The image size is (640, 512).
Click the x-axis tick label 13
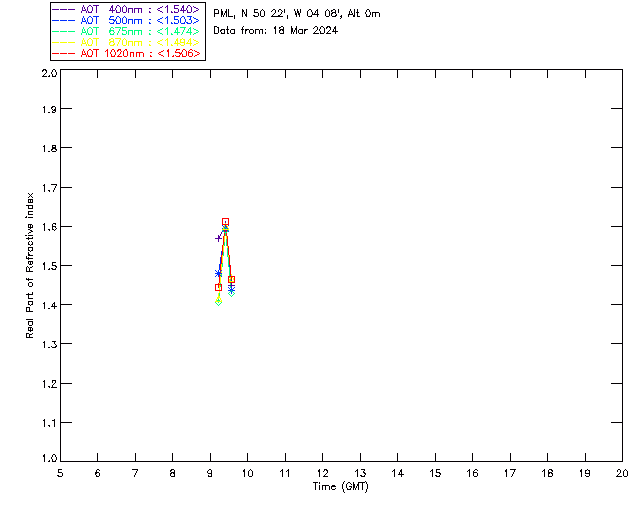point(360,473)
